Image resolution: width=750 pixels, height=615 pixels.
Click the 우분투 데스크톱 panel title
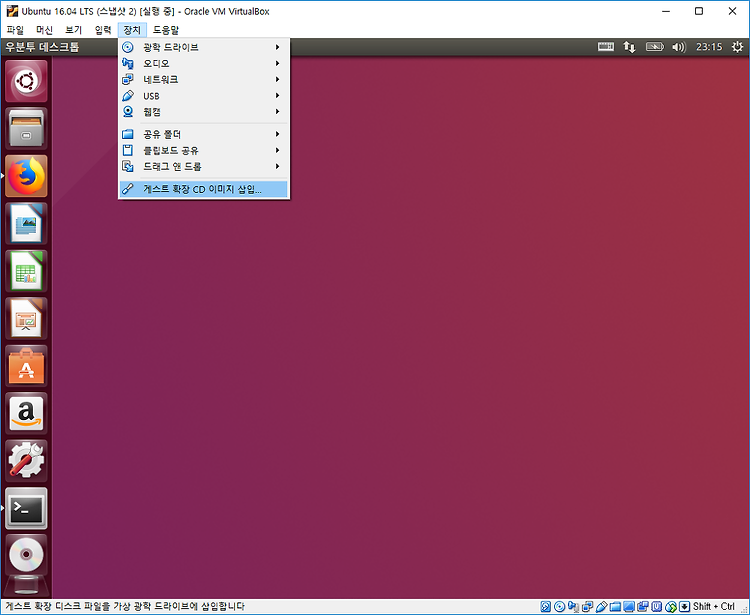[x=42, y=47]
